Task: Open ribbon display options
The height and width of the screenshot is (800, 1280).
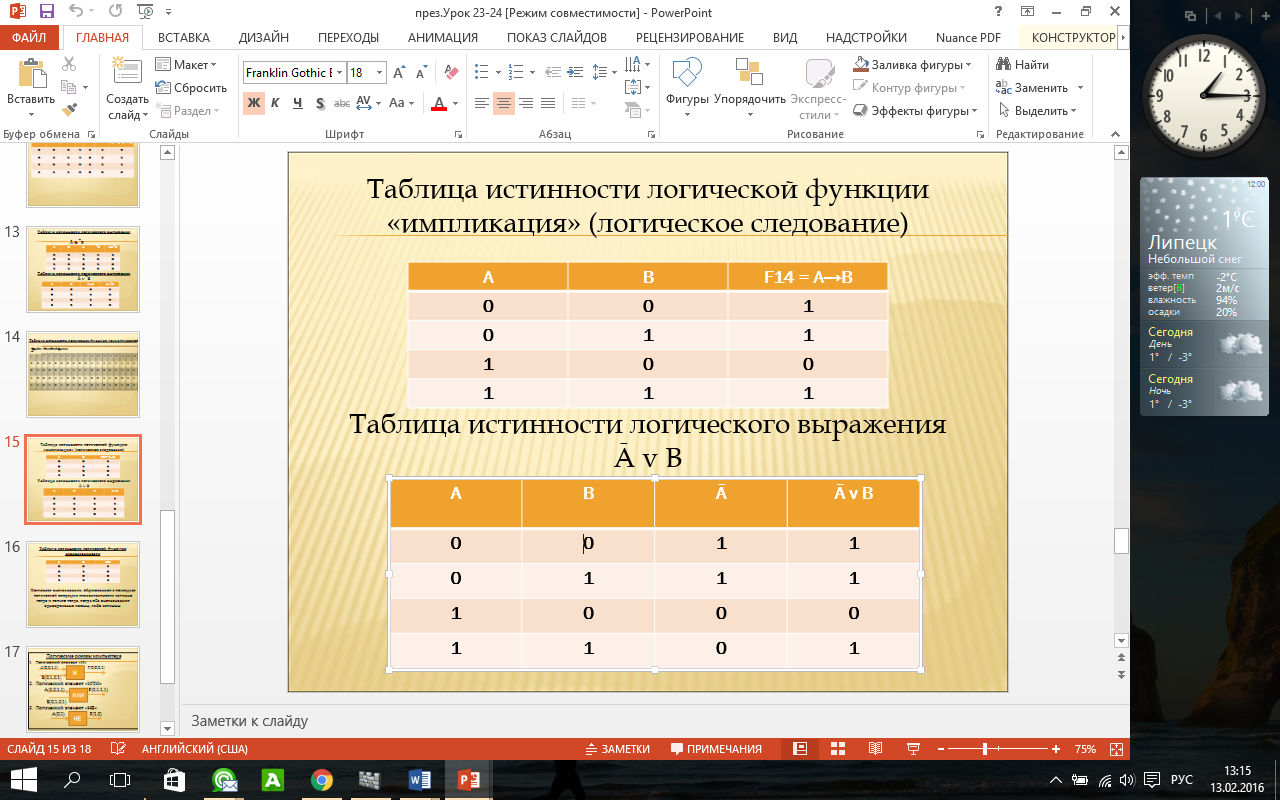Action: pyautogui.click(x=1027, y=12)
